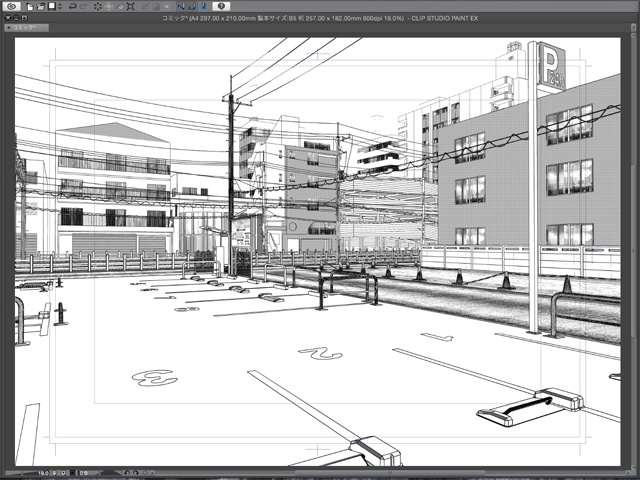Zoom out using the status bar minus icon
Image resolution: width=640 pixels, height=480 pixels.
[x=54, y=473]
